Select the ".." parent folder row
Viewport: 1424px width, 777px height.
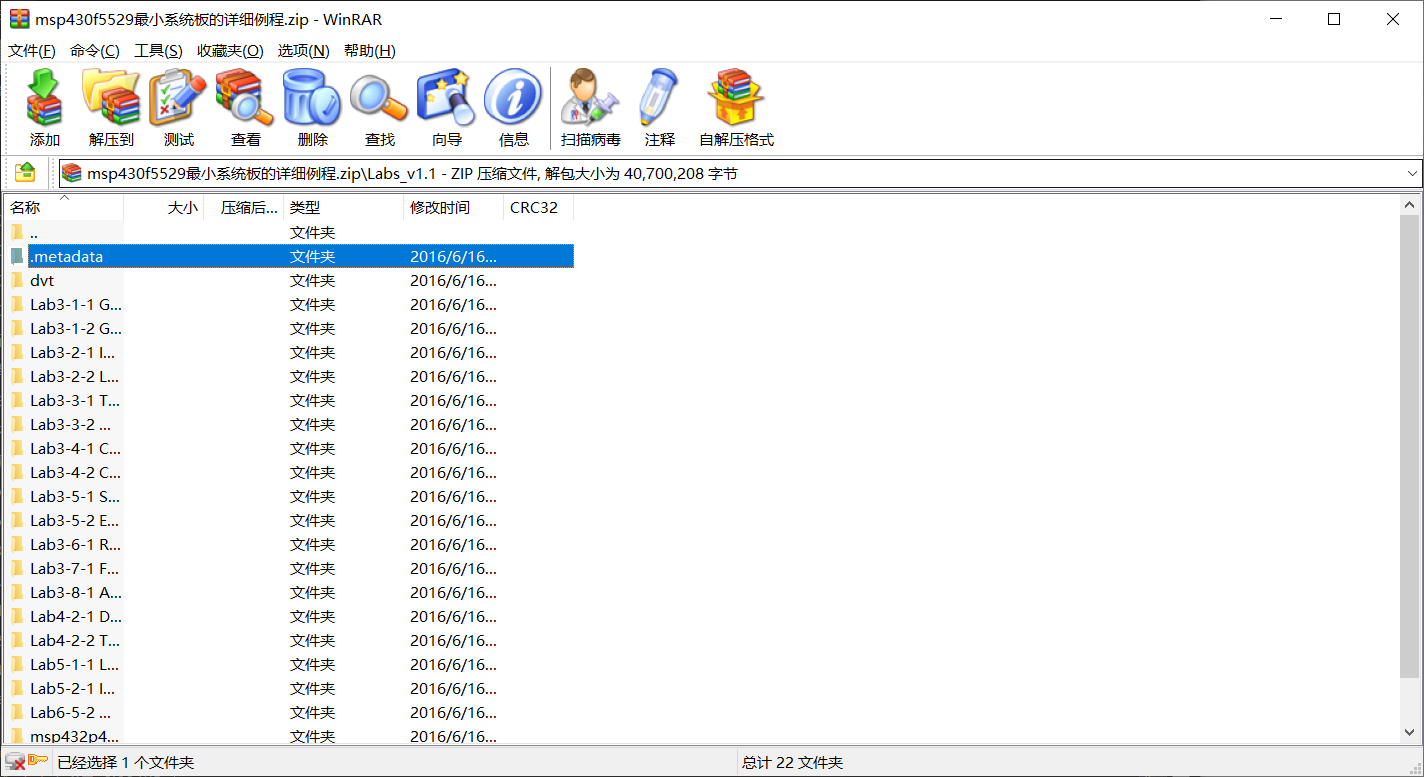290,232
